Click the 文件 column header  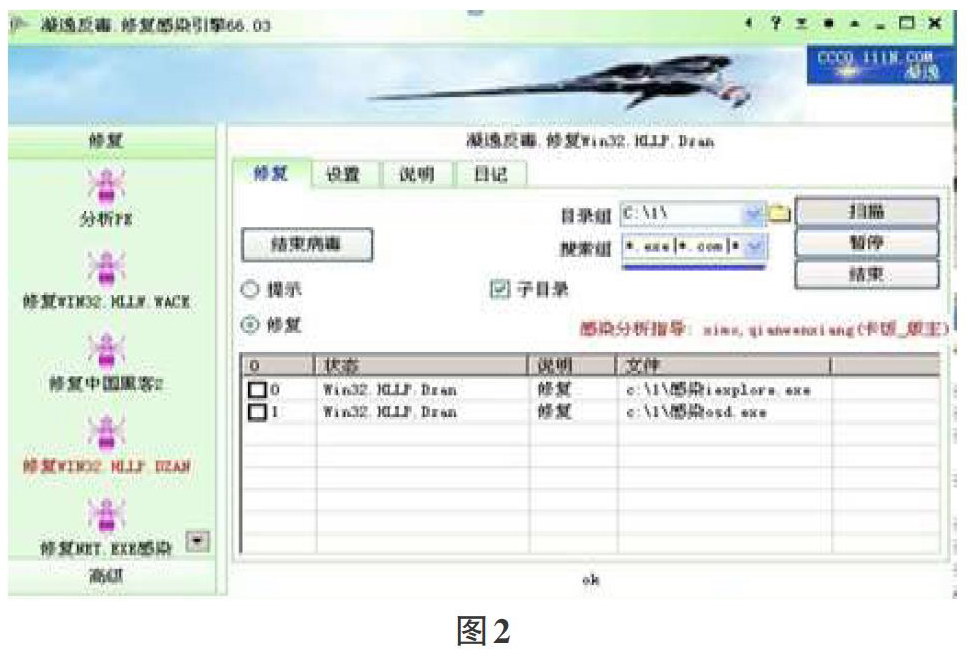[x=724, y=366]
